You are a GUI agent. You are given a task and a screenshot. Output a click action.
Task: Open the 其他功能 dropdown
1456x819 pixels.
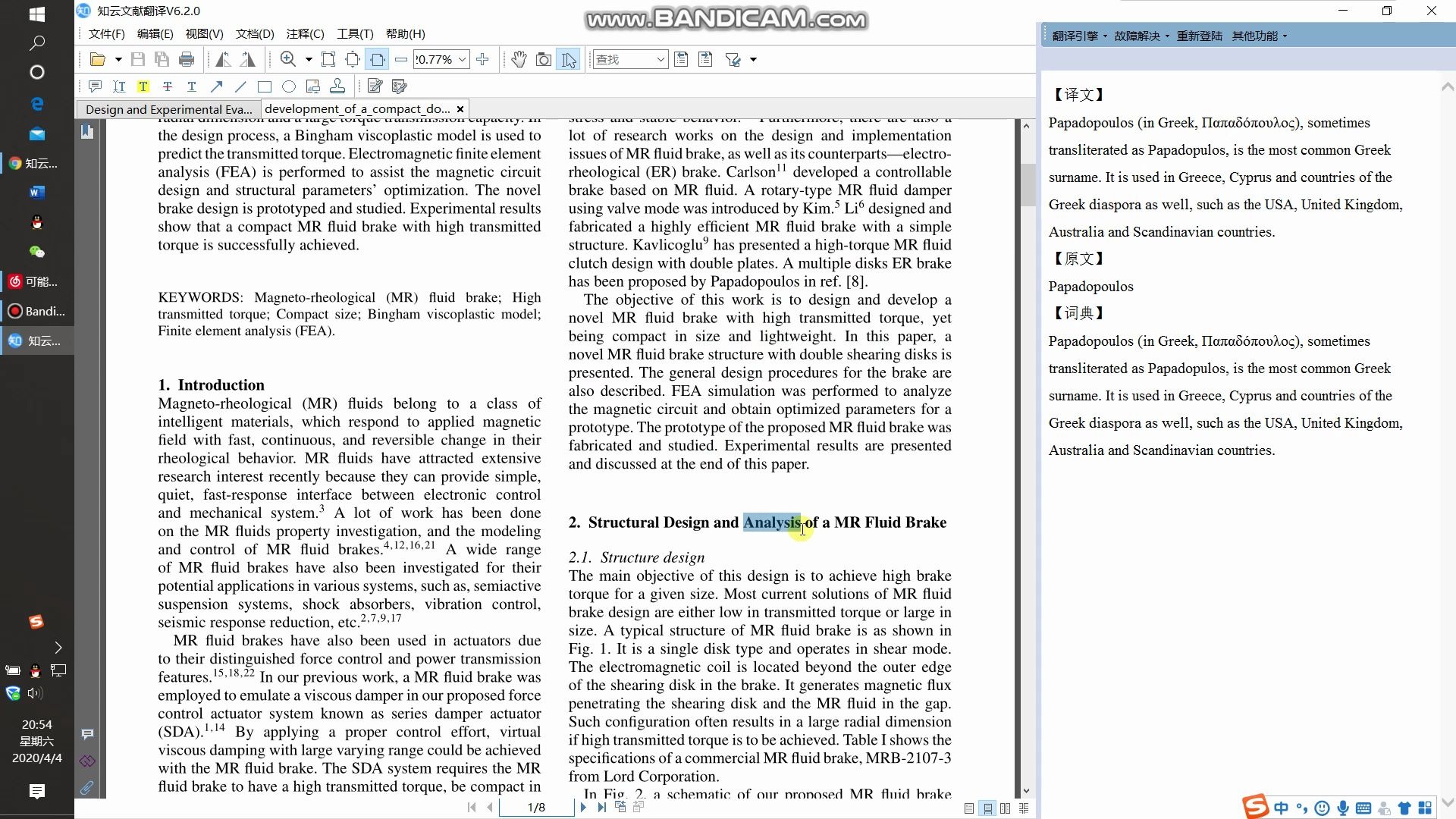(1259, 36)
